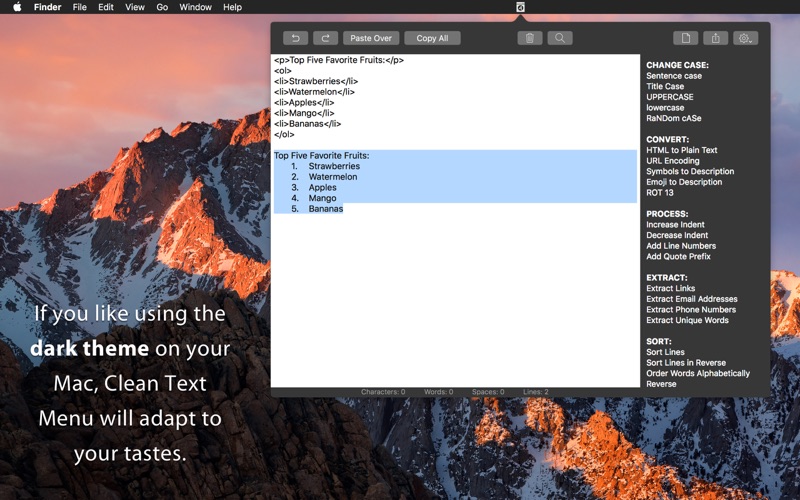Click empty area of the text editor
The image size is (800, 500).
pos(455,301)
